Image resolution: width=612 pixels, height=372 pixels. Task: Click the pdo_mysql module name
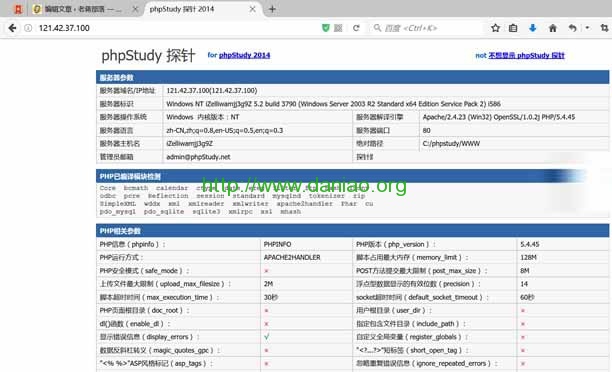(117, 212)
